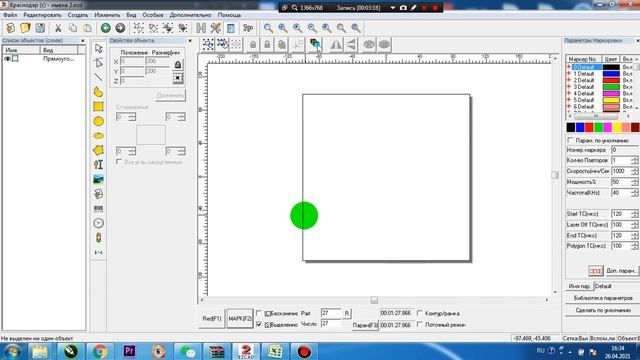Click the Парам(F3) button

[x=365, y=325]
